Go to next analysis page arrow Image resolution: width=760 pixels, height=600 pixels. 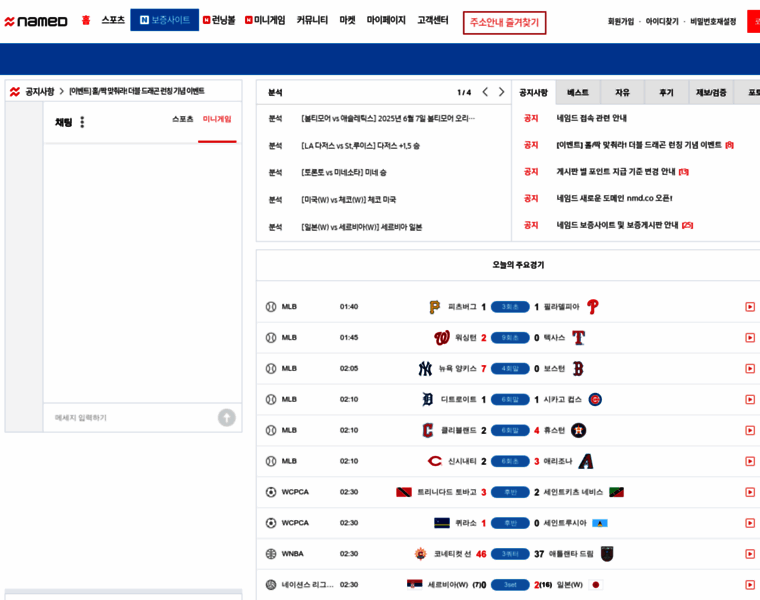tap(501, 92)
